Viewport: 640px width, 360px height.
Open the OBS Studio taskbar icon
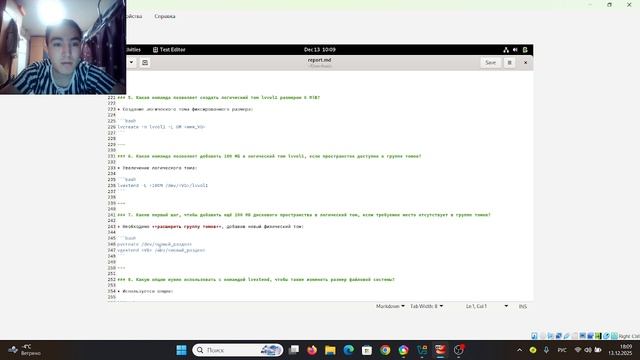pyautogui.click(x=459, y=350)
